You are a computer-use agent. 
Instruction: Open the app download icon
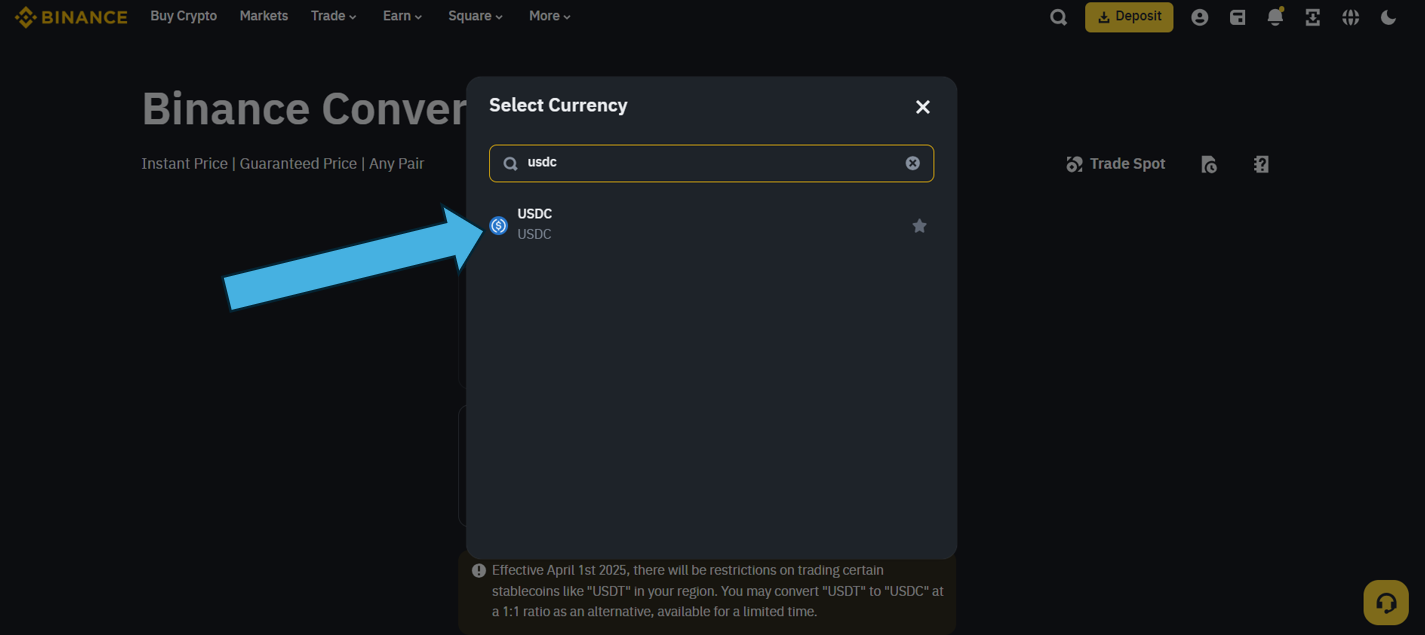click(x=1312, y=17)
